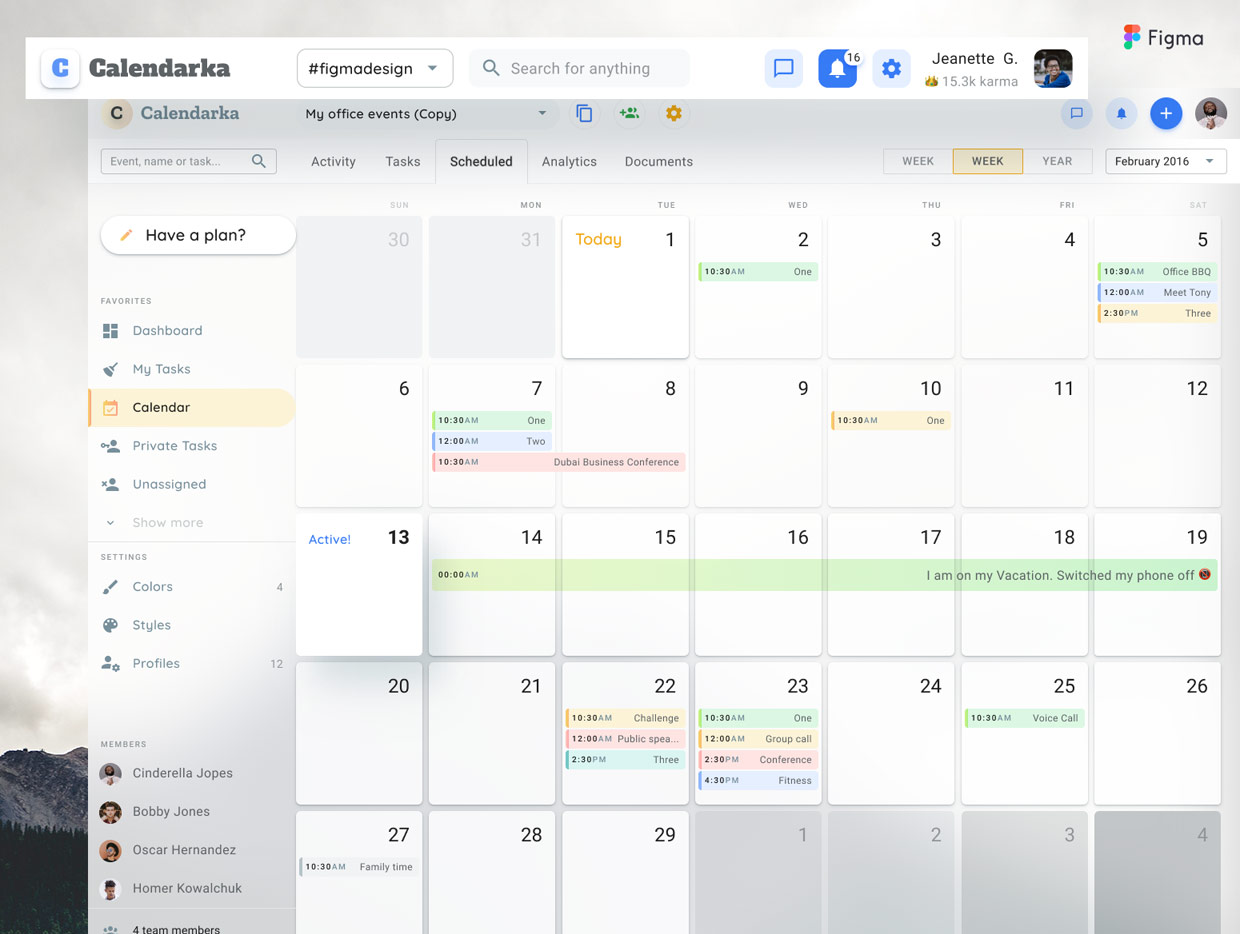The height and width of the screenshot is (934, 1240).
Task: Open Colors settings
Action: (192, 587)
